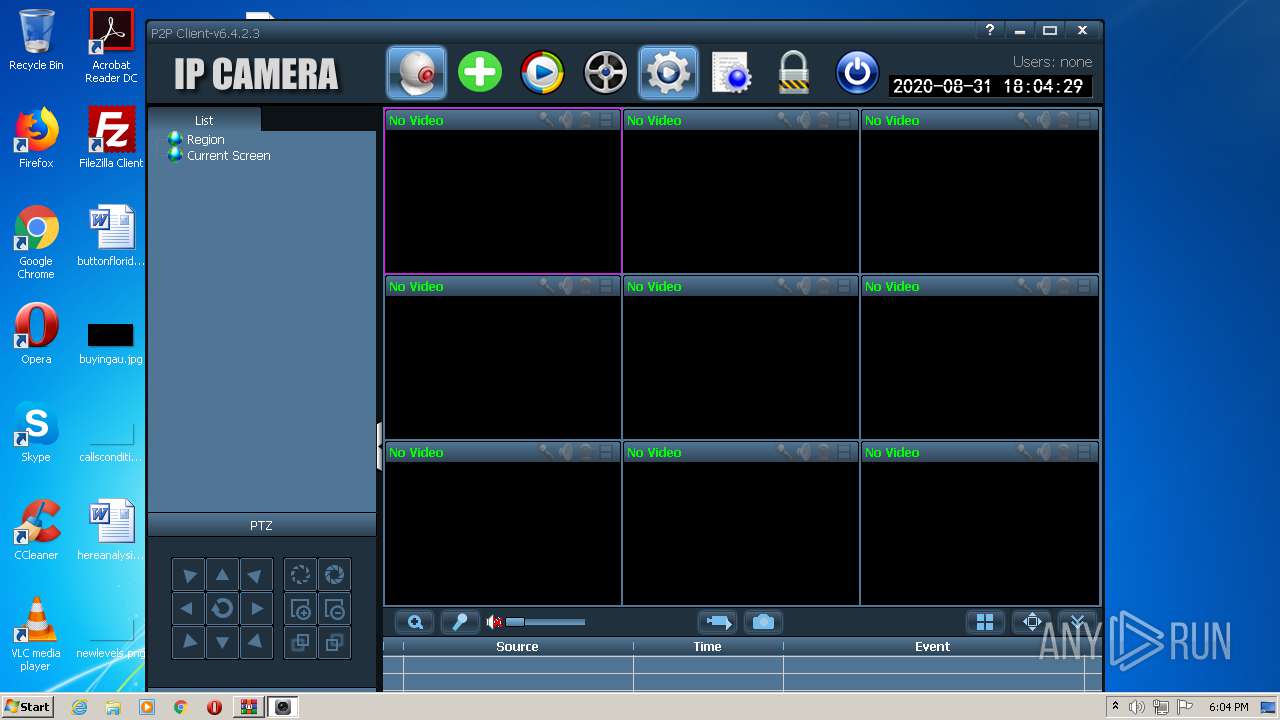Change the grid split layout button
Image resolution: width=1280 pixels, height=720 pixels.
click(985, 622)
